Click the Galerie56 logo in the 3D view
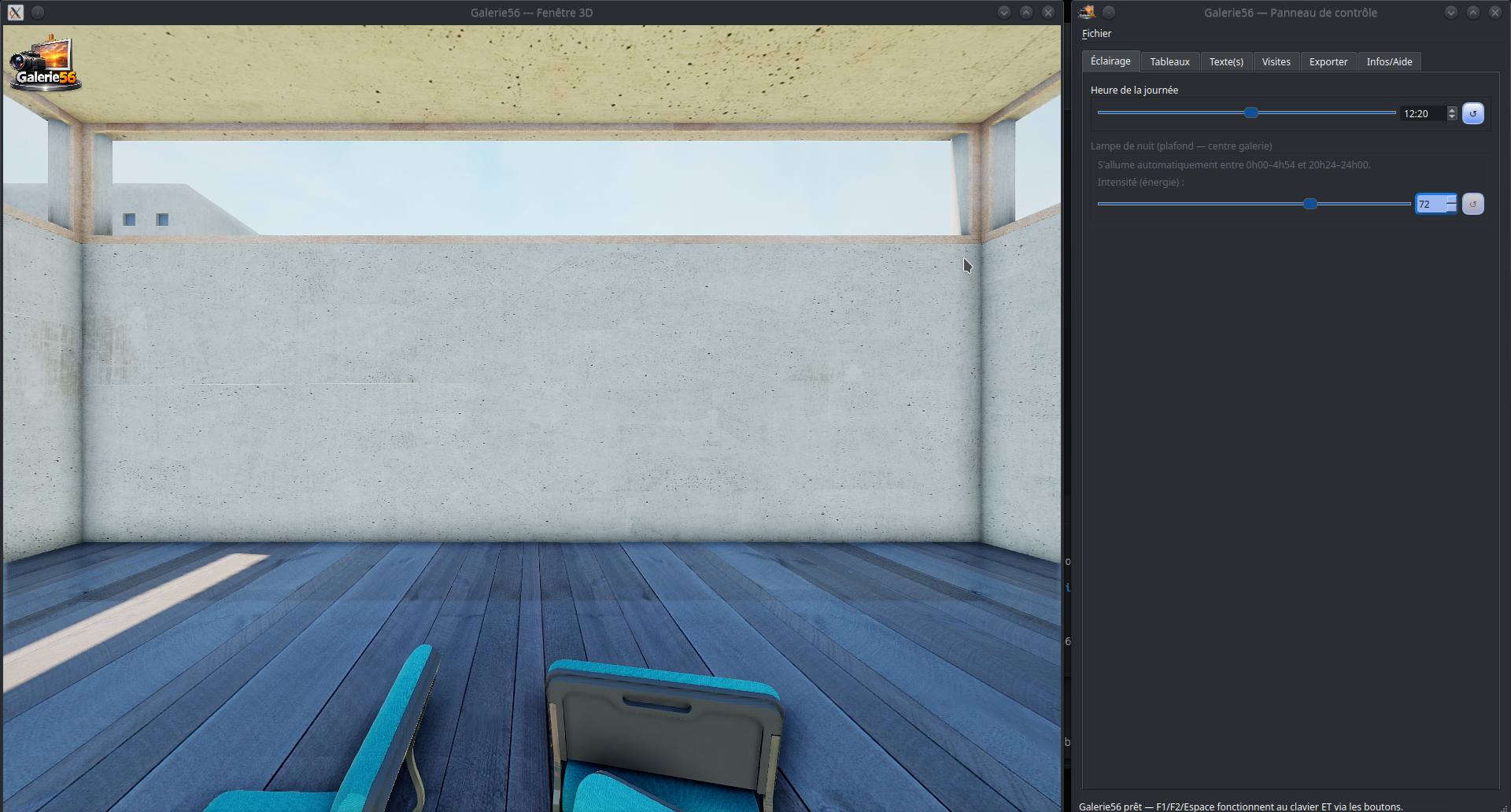Viewport: 1511px width, 812px height. tap(44, 63)
